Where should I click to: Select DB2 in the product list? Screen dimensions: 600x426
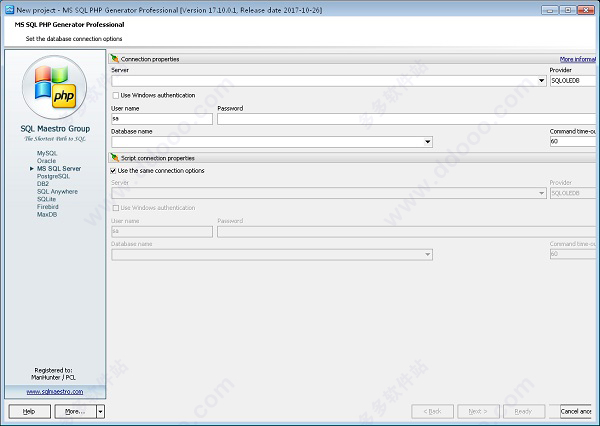[x=43, y=184]
